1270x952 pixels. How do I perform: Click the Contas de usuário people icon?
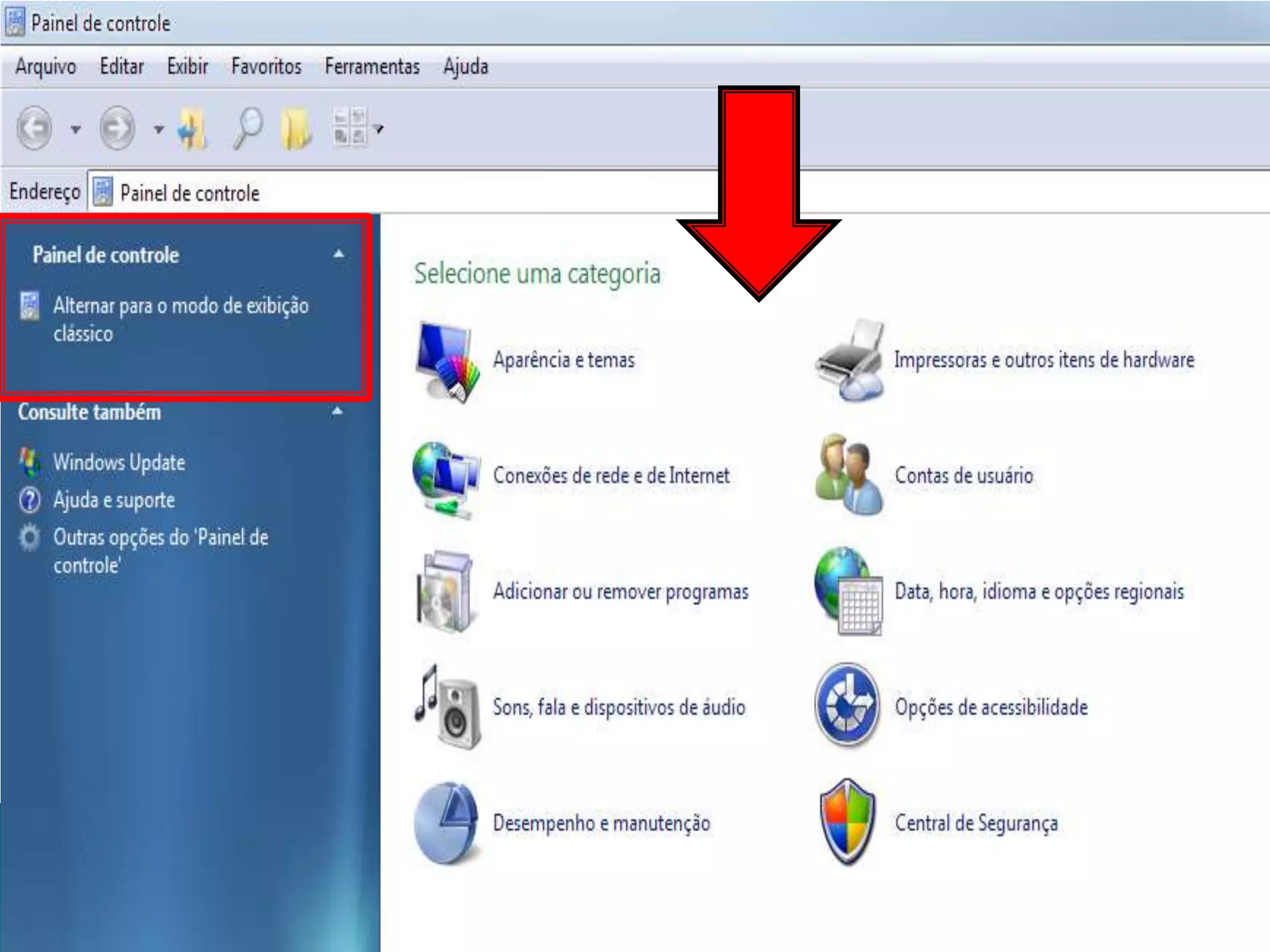[847, 475]
